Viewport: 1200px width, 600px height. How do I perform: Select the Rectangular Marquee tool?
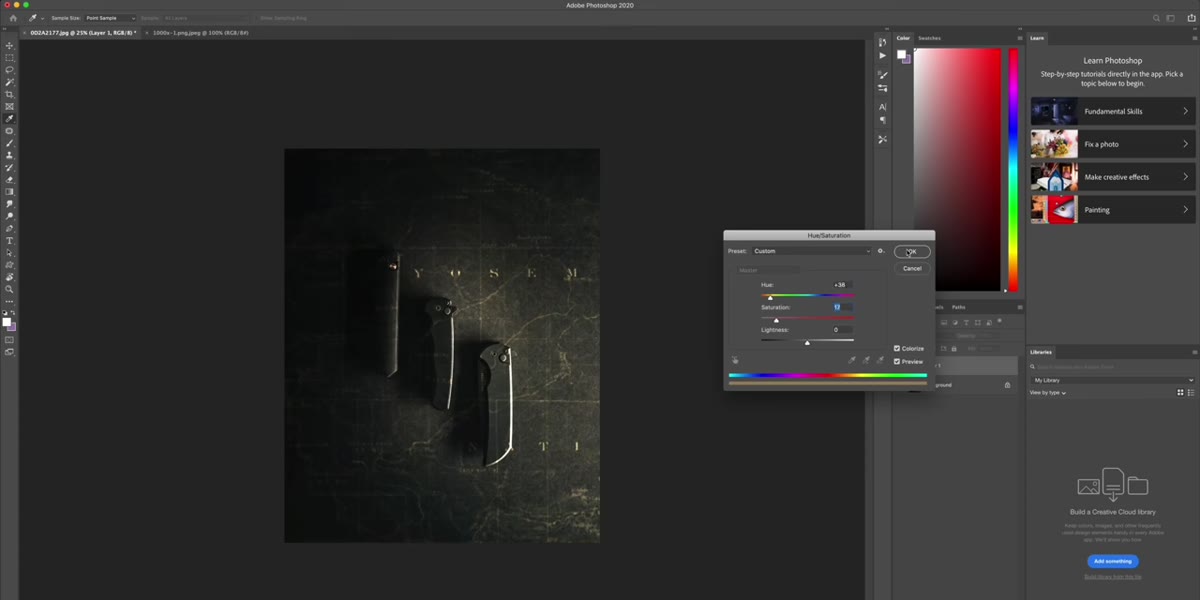click(x=10, y=58)
